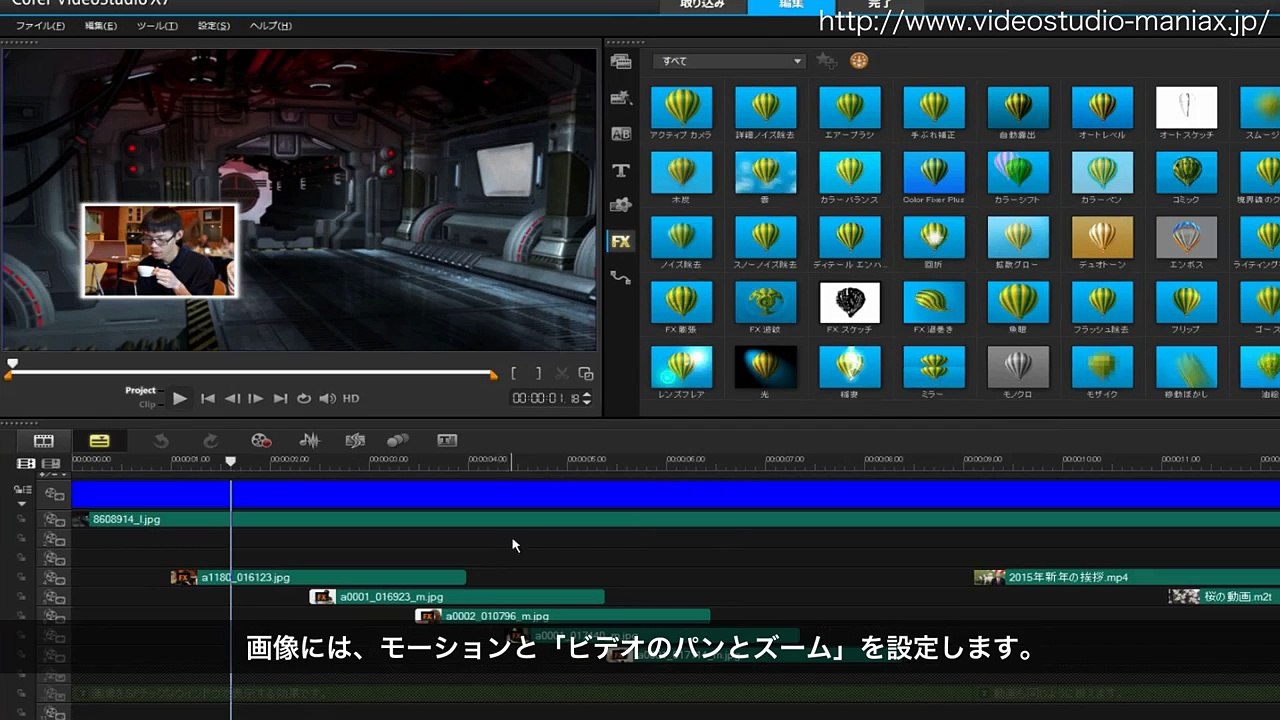Select the a1180_016123.jpg clip
This screenshot has height=720, width=1280.
tap(318, 577)
